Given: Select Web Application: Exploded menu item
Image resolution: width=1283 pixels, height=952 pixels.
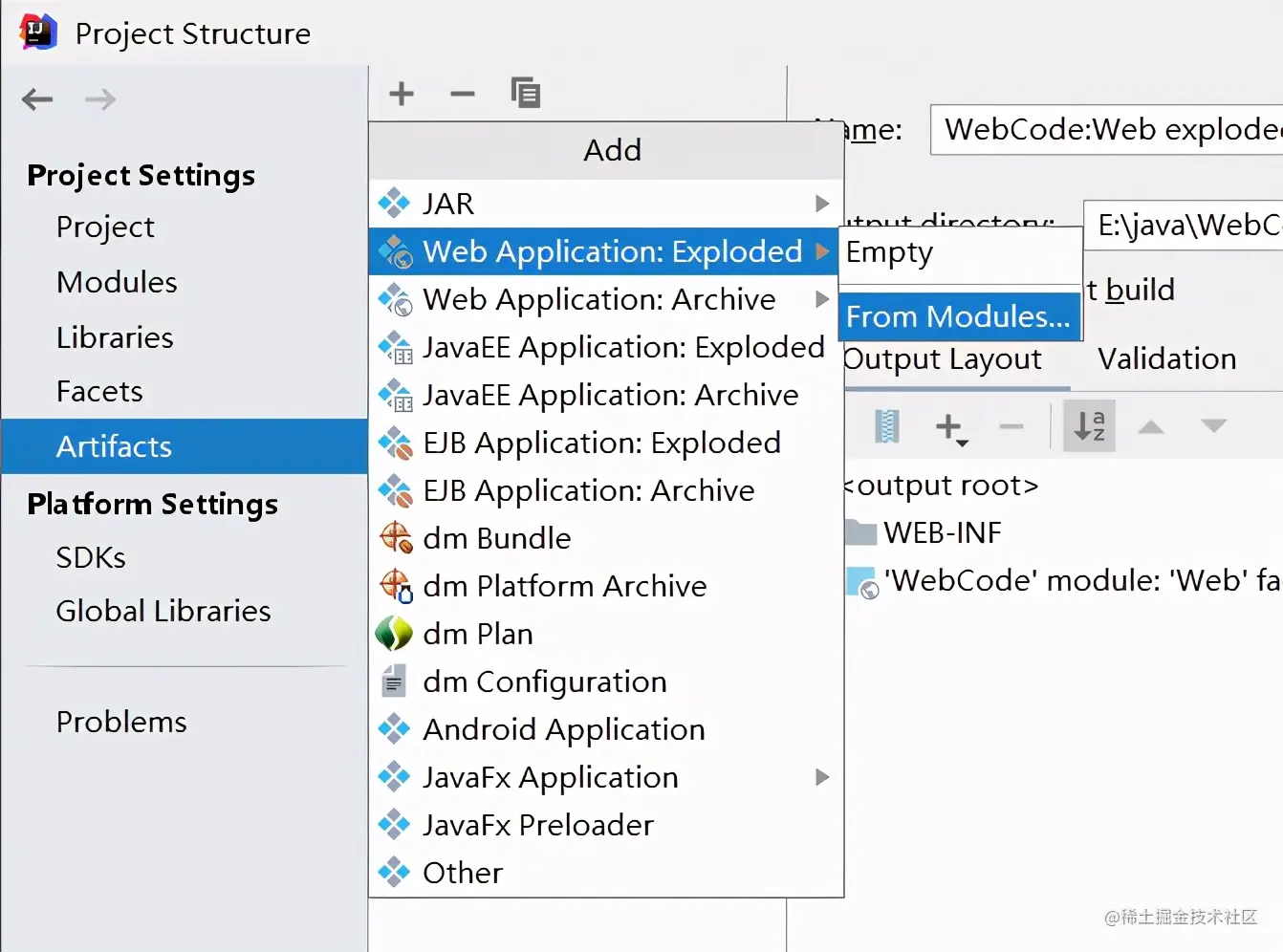Looking at the screenshot, I should coord(604,251).
